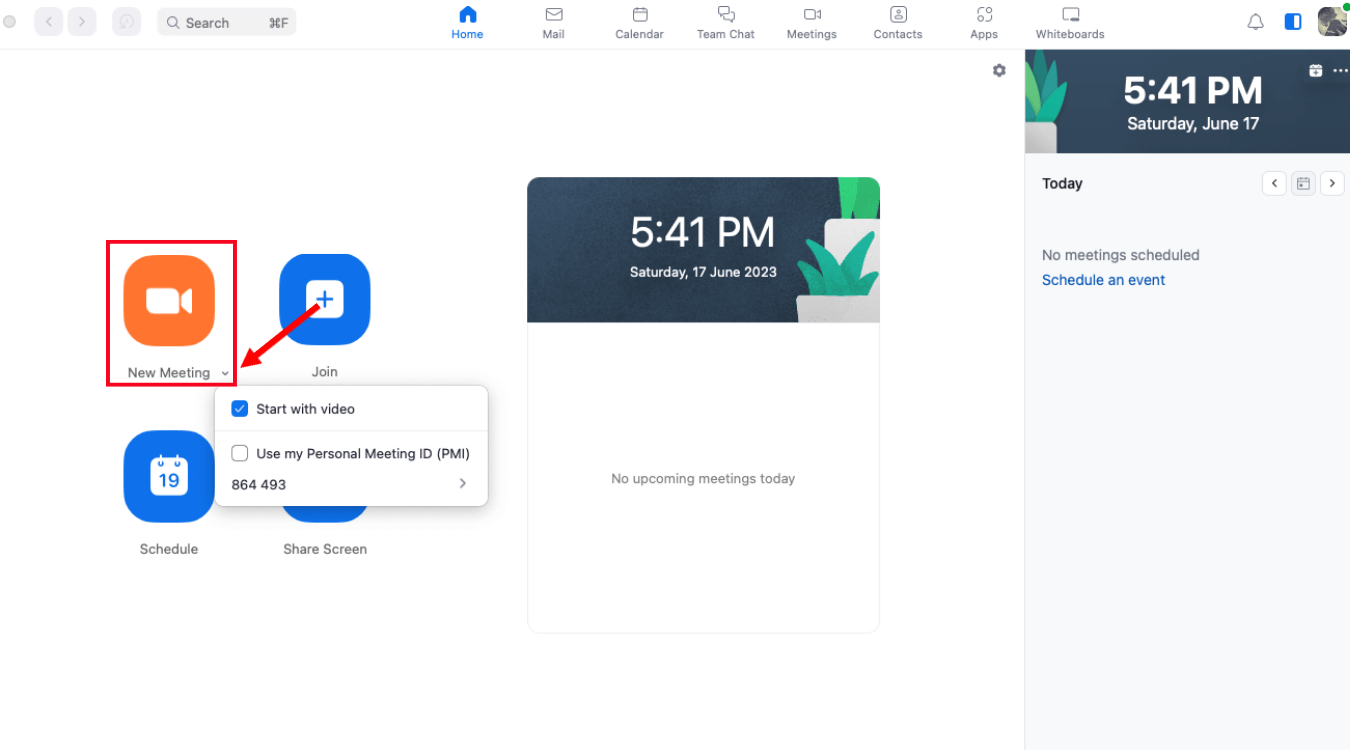The image size is (1350, 750).
Task: Click the No upcoming meetings today text
Action: (703, 479)
